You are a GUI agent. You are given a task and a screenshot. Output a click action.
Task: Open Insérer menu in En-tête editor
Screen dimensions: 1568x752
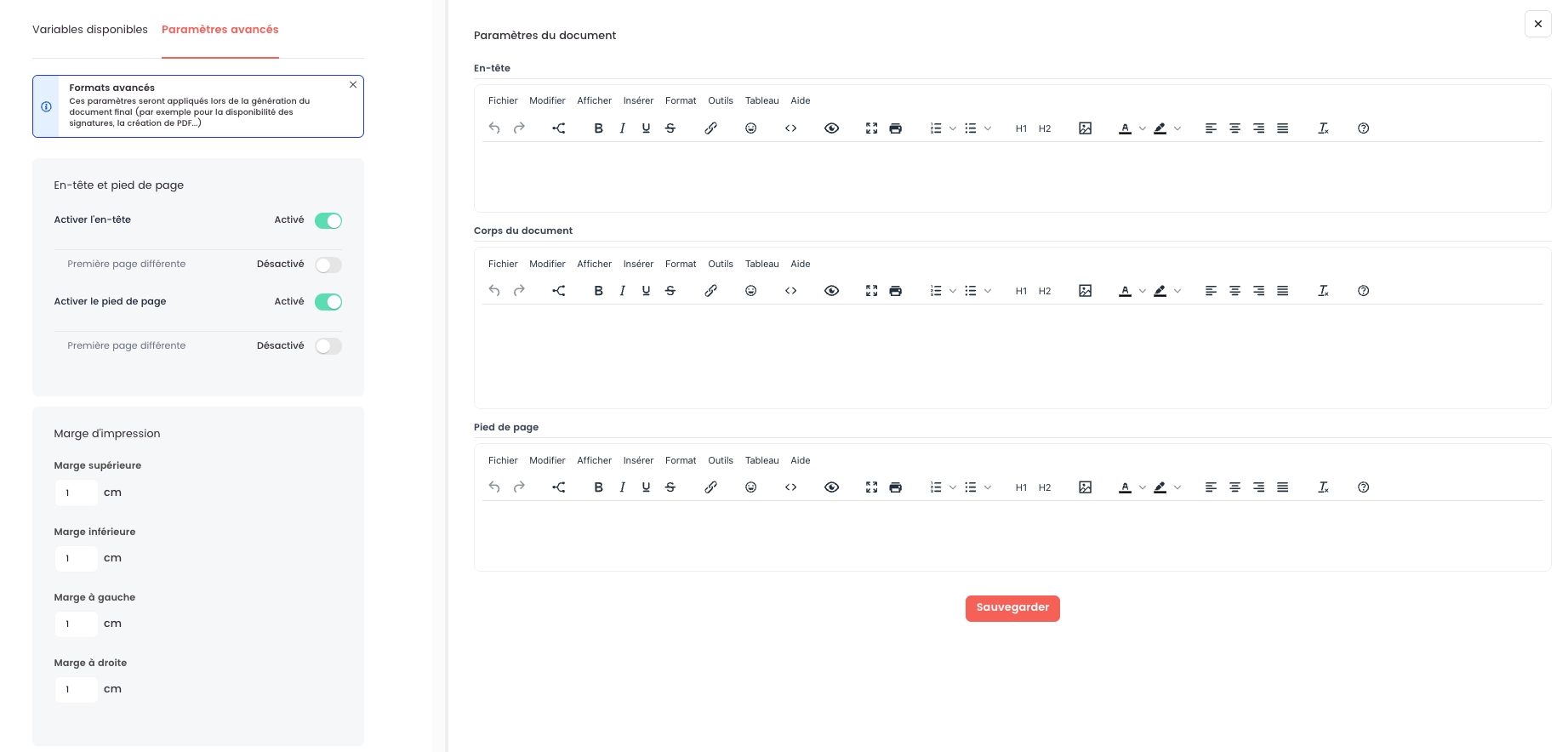[638, 100]
